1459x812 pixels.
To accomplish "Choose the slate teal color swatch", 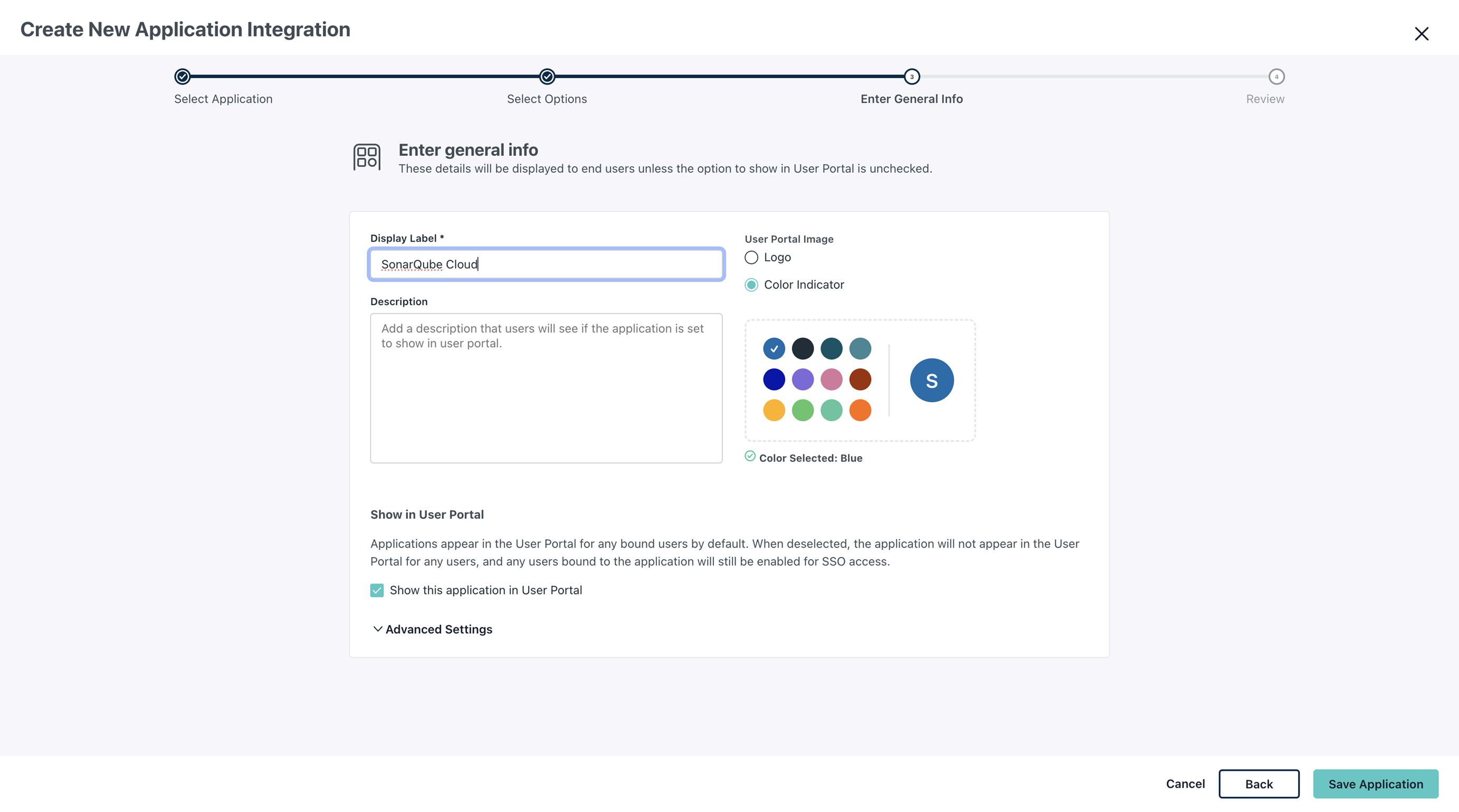I will pos(860,349).
